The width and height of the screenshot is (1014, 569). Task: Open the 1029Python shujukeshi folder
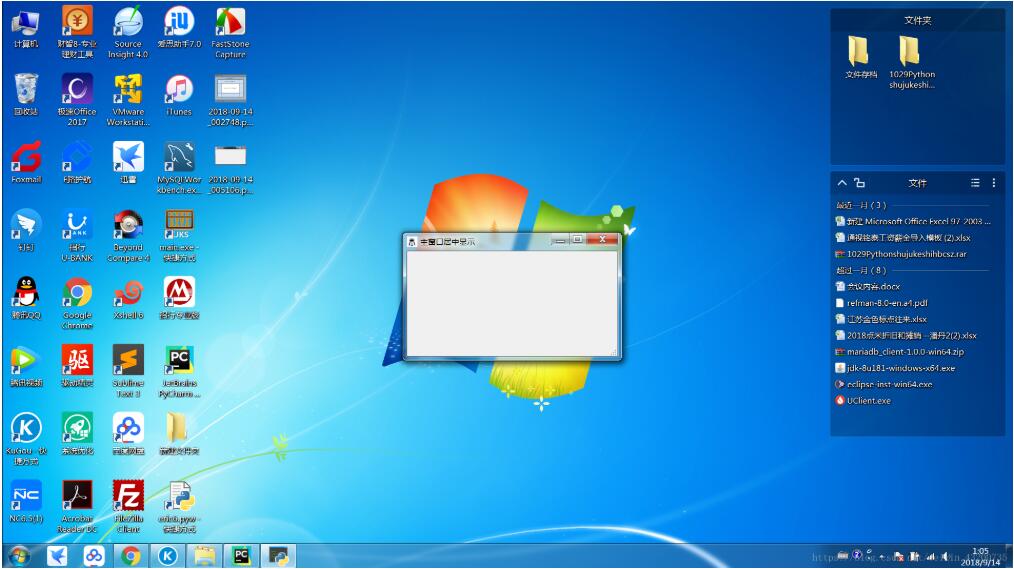(x=911, y=61)
